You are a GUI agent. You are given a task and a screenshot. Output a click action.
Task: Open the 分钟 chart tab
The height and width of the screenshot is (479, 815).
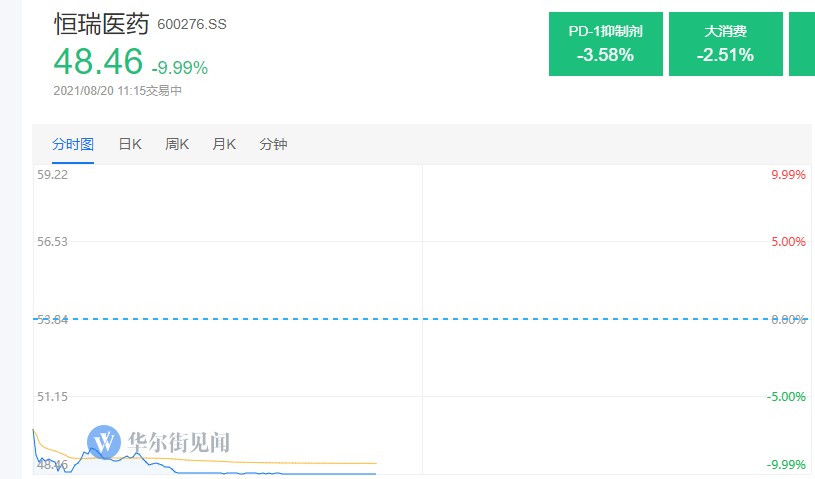tap(273, 144)
